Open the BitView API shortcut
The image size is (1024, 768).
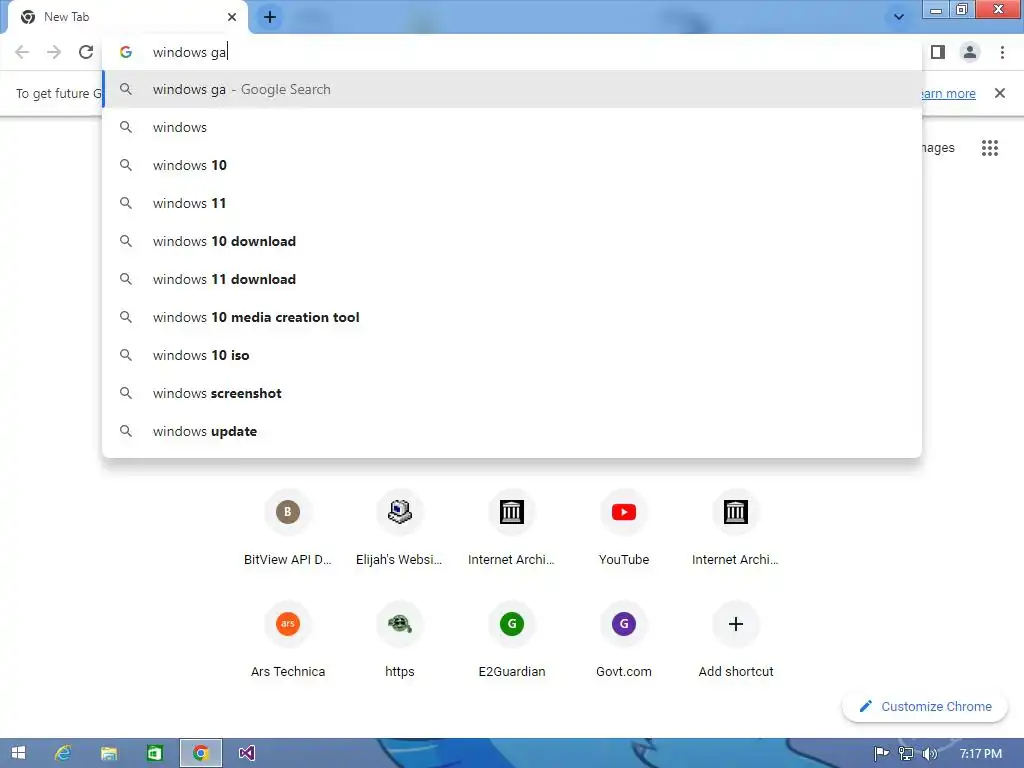point(287,528)
